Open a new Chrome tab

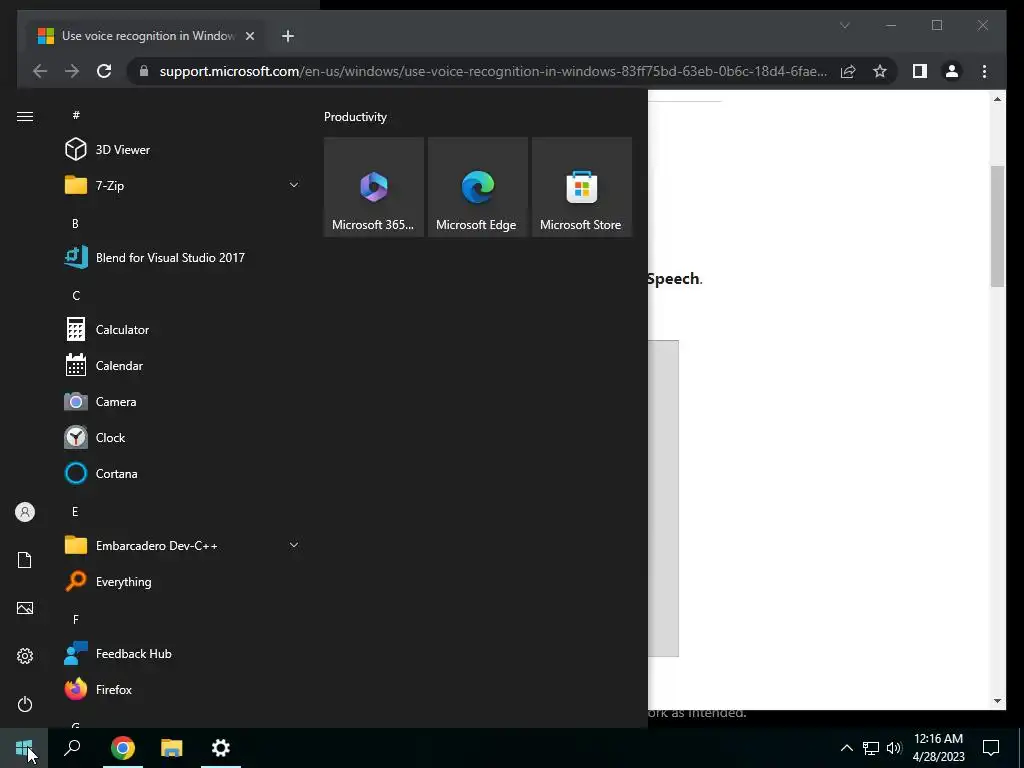tap(288, 36)
